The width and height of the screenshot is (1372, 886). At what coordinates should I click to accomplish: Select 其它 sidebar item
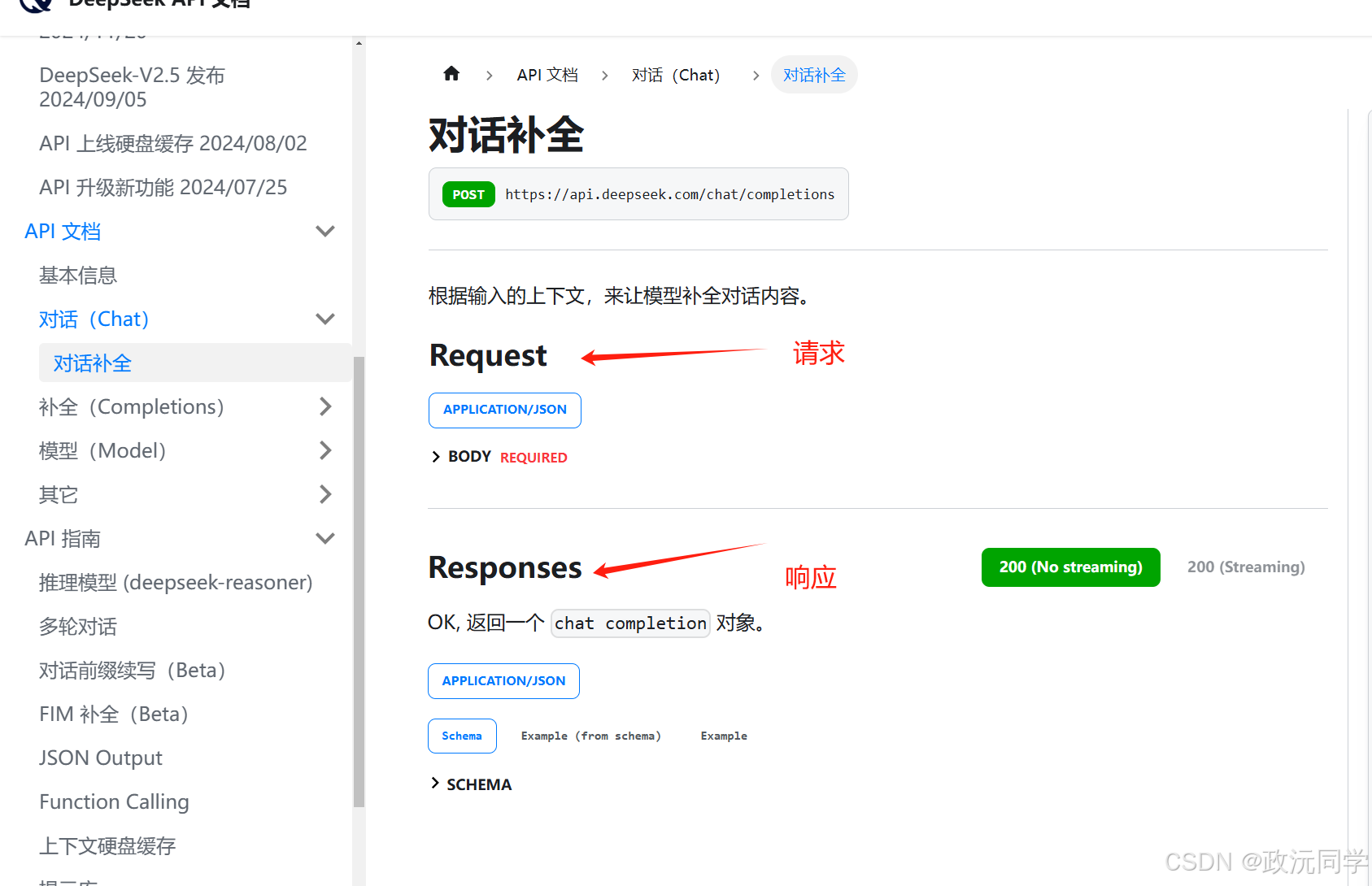pyautogui.click(x=59, y=494)
